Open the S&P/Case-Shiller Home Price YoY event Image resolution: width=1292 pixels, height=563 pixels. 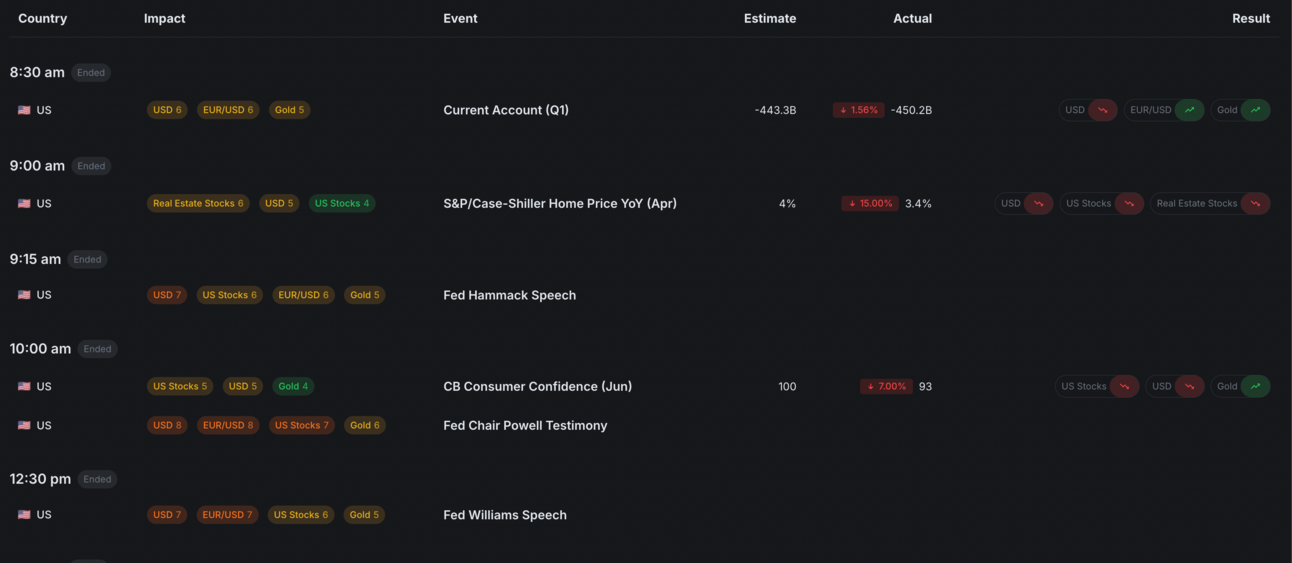tap(560, 203)
